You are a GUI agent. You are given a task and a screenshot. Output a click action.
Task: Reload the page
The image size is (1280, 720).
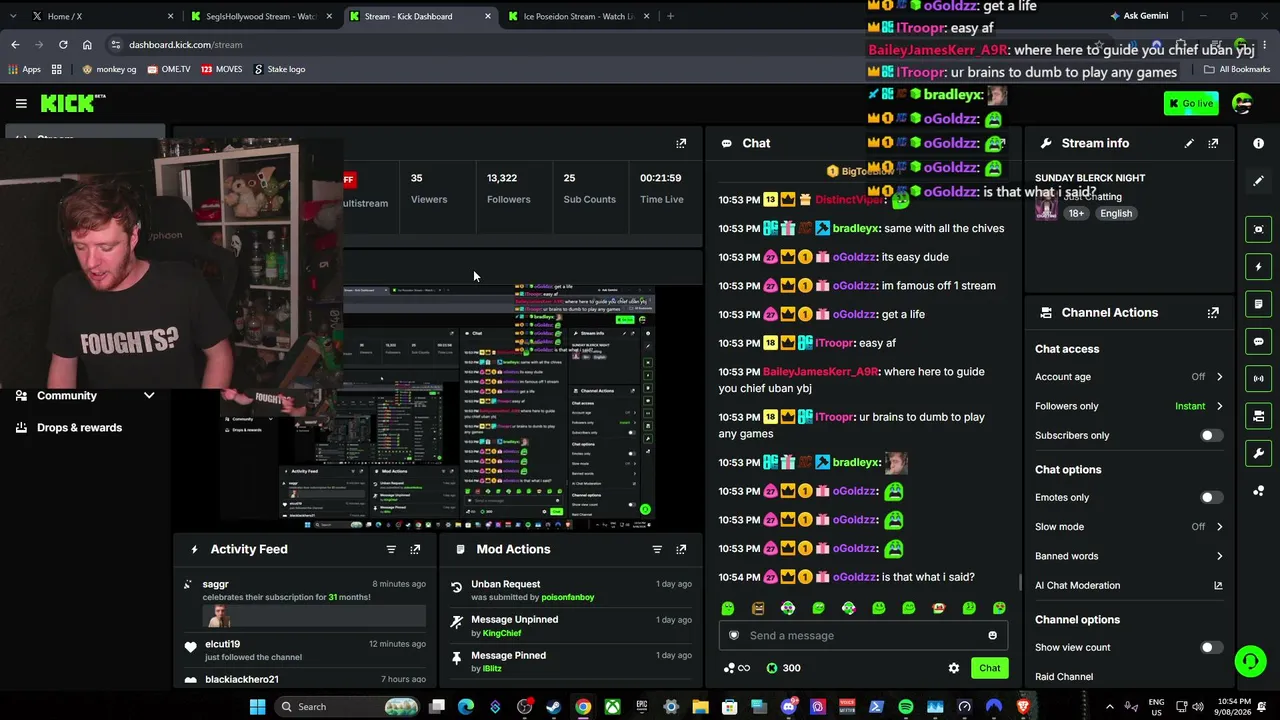pos(63,45)
